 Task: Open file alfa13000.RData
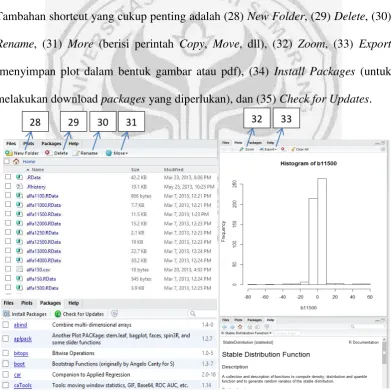(44, 251)
